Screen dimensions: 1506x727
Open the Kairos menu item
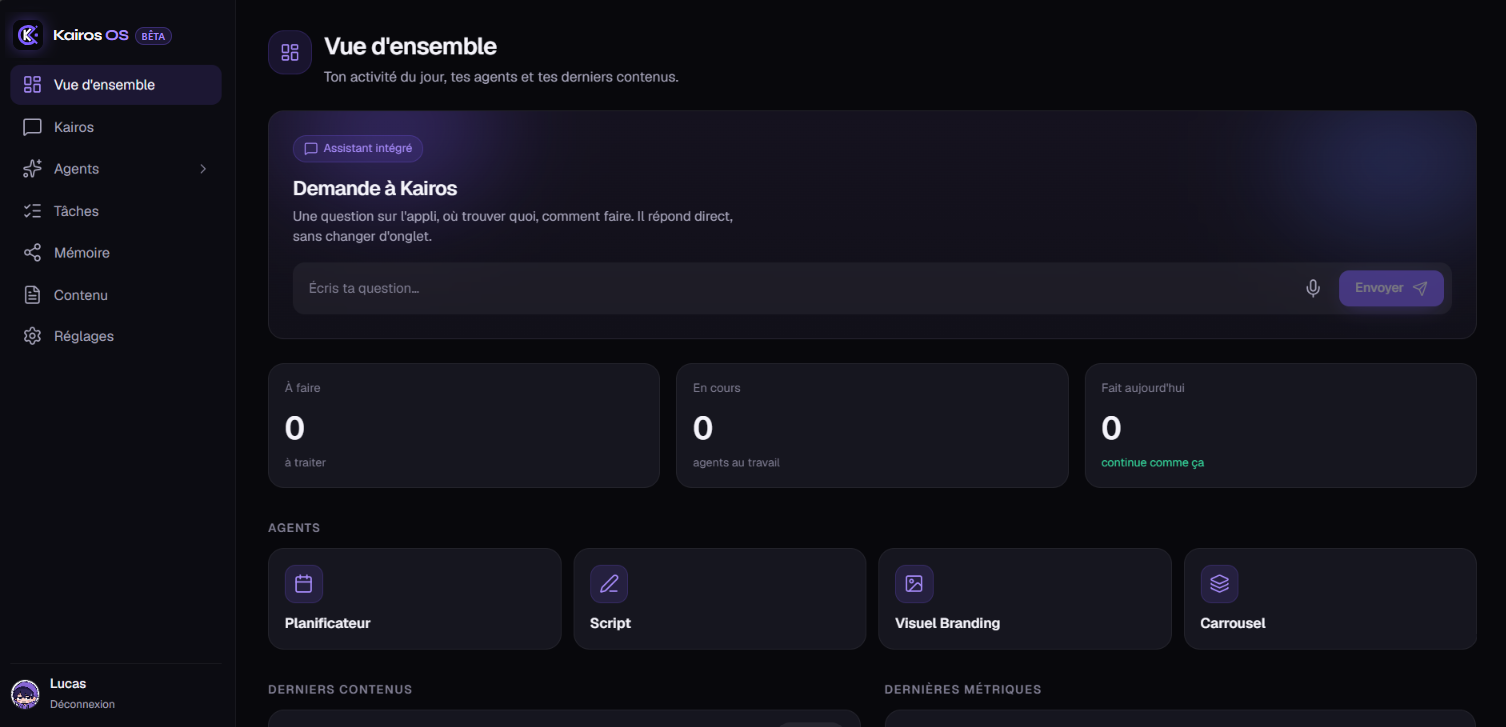pos(116,127)
